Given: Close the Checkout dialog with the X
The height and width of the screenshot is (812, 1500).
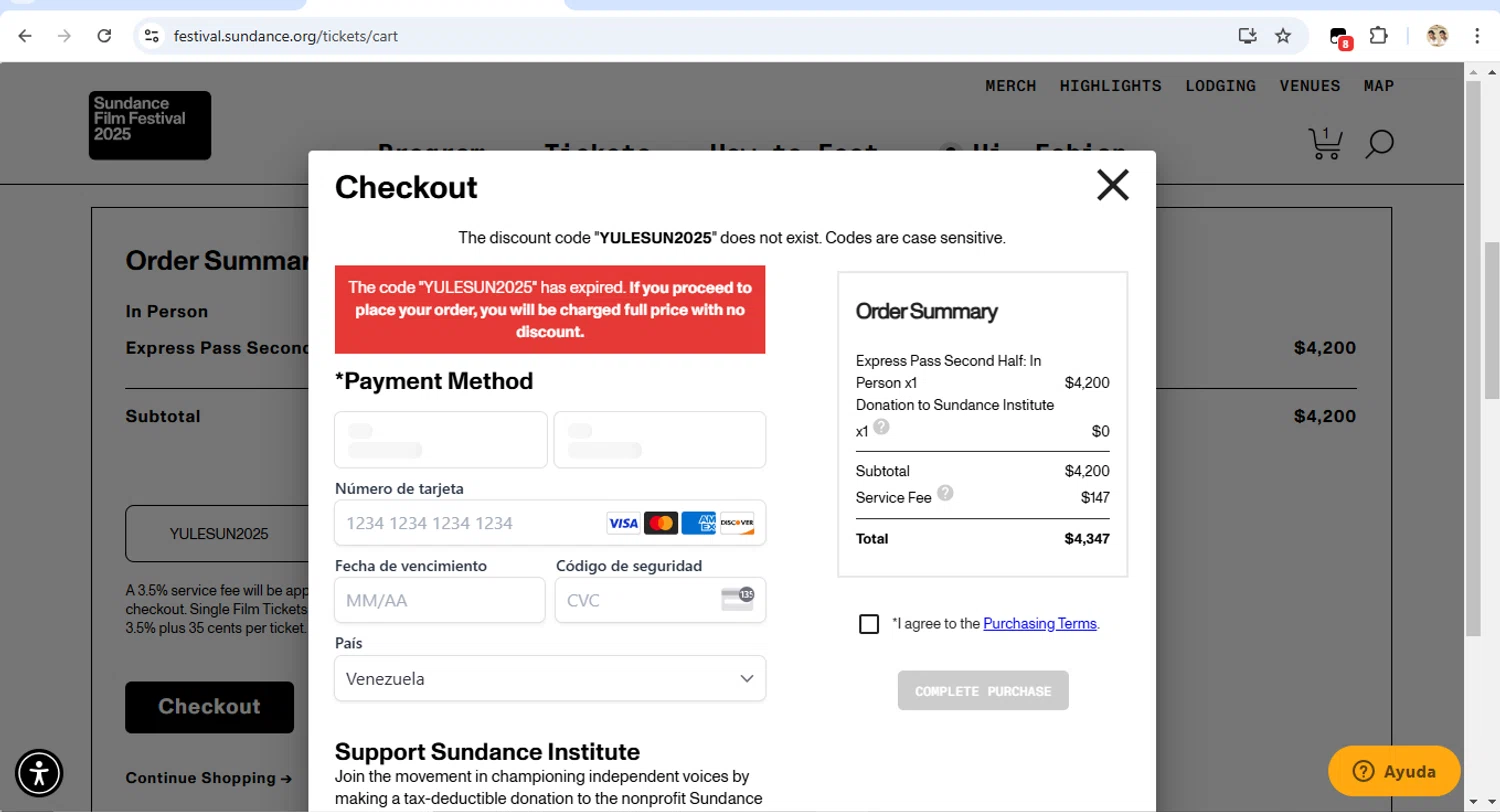Looking at the screenshot, I should click(x=1112, y=185).
